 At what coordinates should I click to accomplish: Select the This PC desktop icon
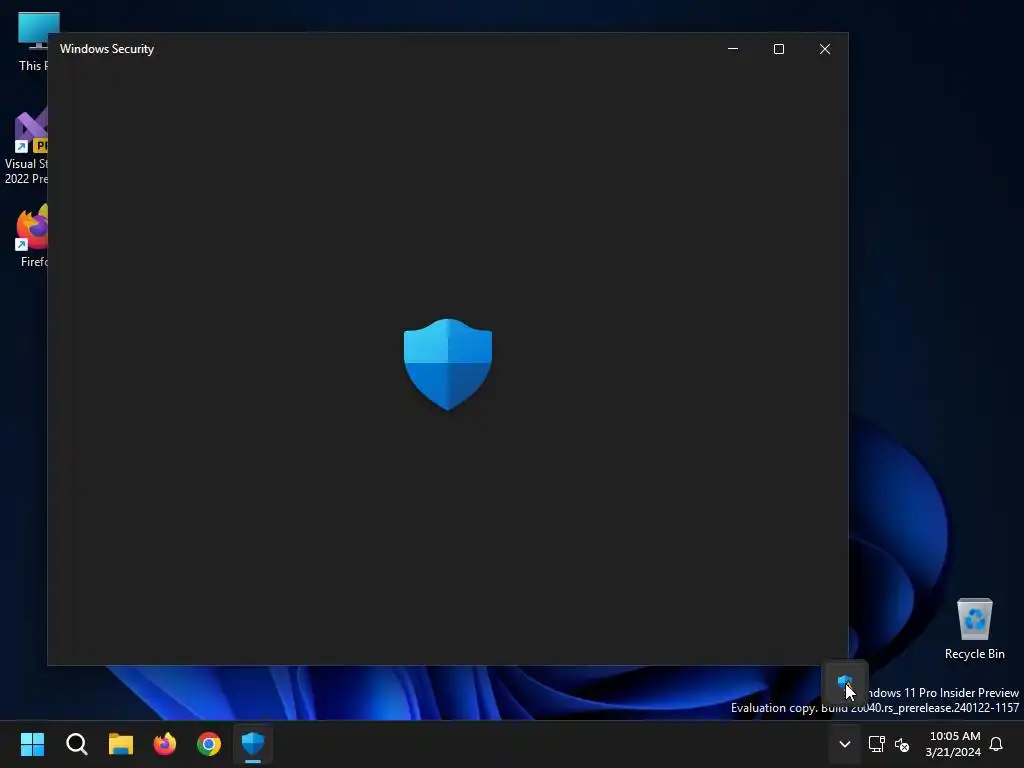(x=31, y=42)
